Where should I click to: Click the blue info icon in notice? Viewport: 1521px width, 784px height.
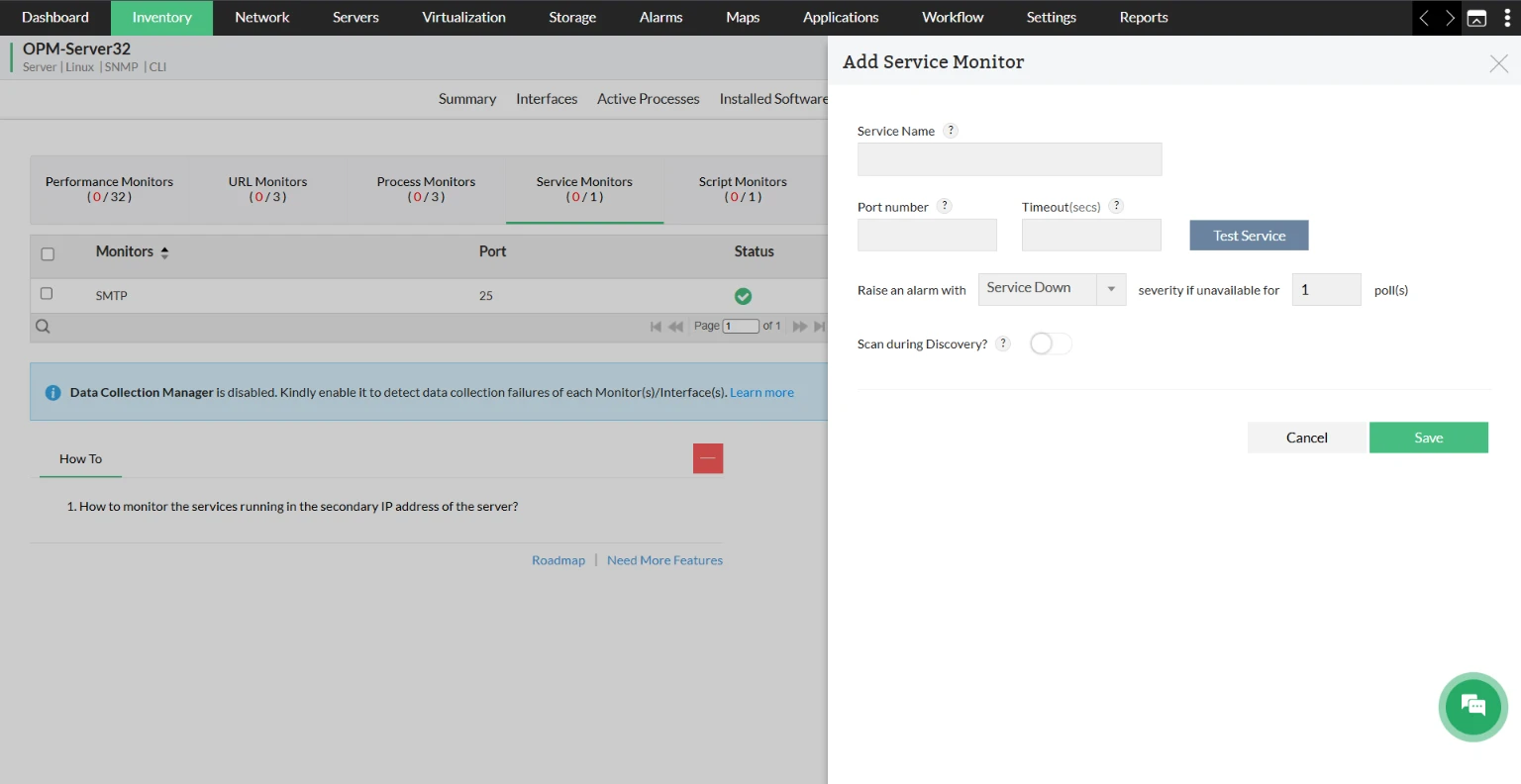(53, 393)
